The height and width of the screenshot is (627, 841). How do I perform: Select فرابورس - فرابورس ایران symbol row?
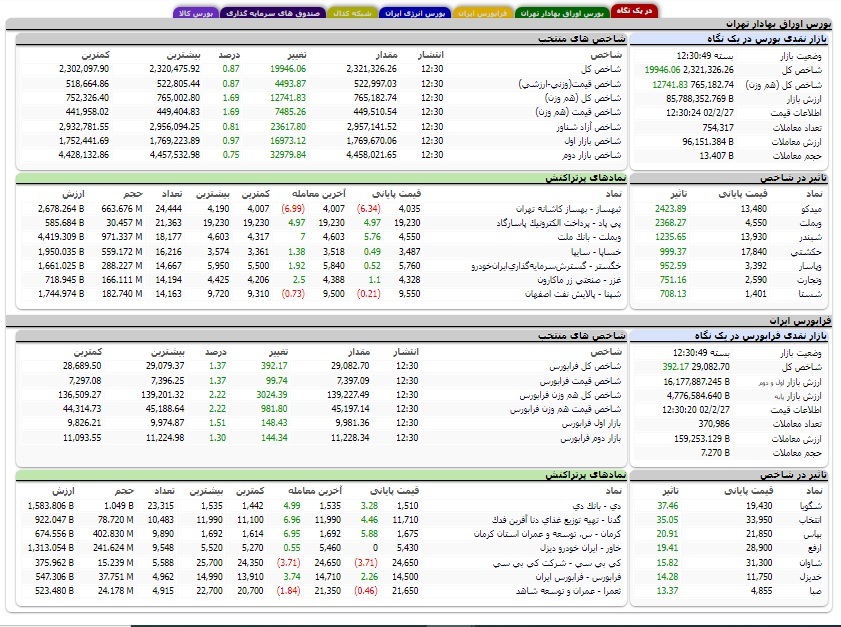click(x=578, y=577)
